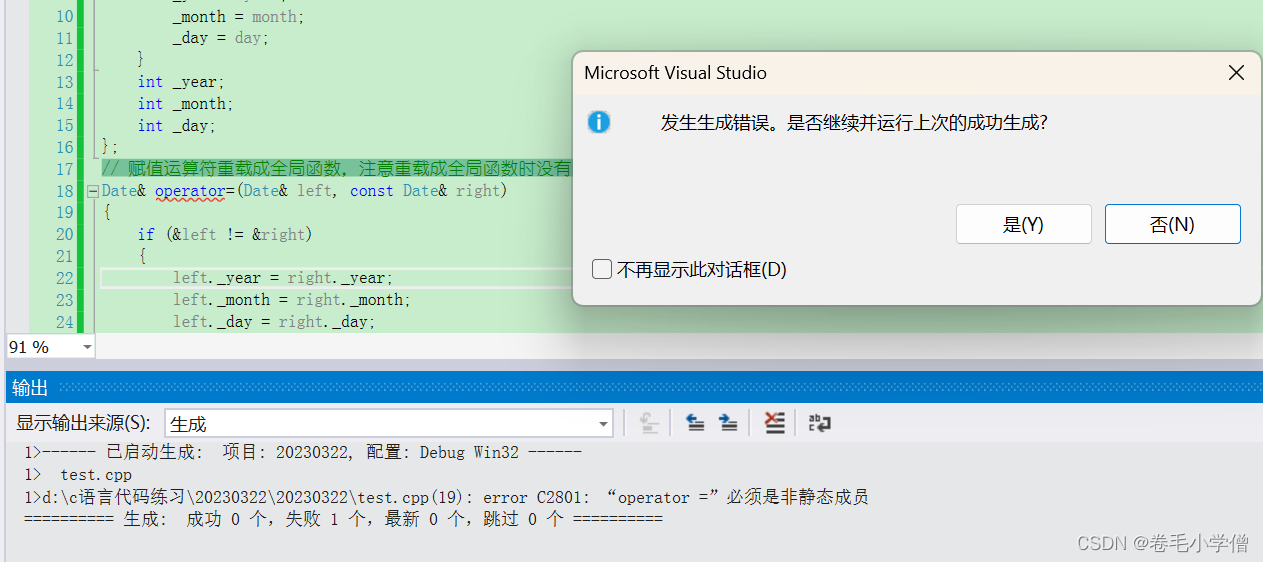Open the output source dropdown showing 生成
This screenshot has height=562, width=1263.
click(x=388, y=423)
